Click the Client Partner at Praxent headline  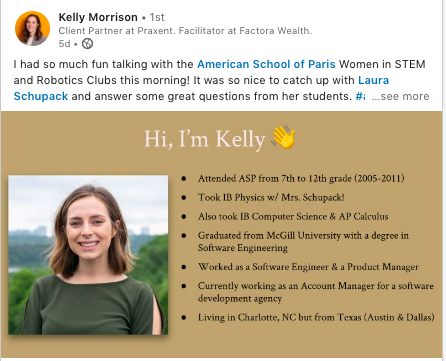coord(185,31)
